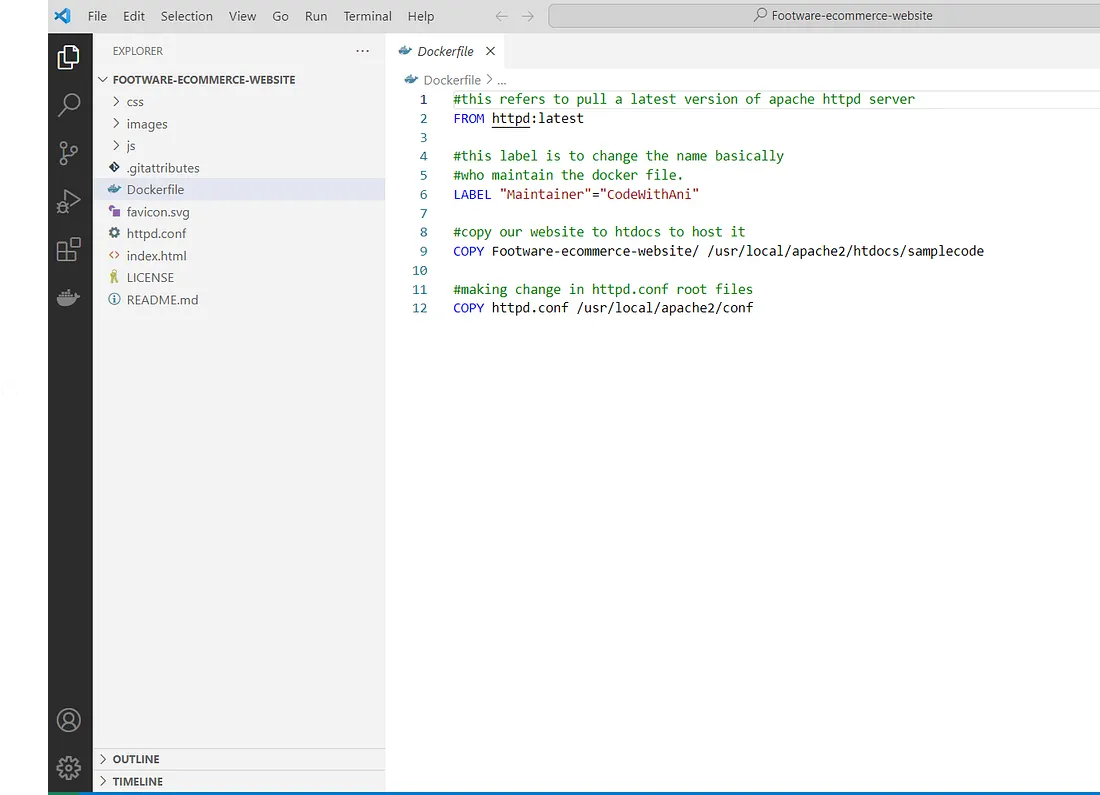The width and height of the screenshot is (1100, 795).
Task: Open the Source Control view
Action: tap(68, 153)
